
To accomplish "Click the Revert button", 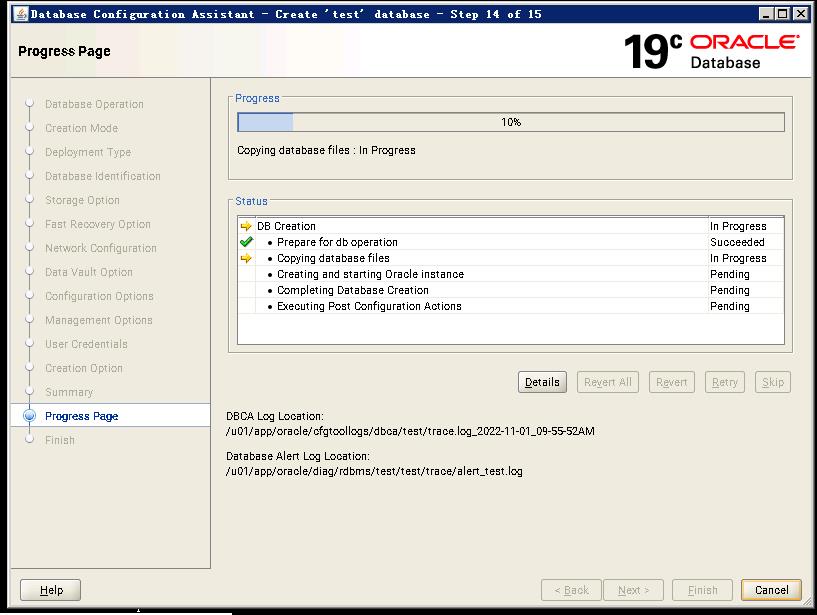I will (x=672, y=382).
